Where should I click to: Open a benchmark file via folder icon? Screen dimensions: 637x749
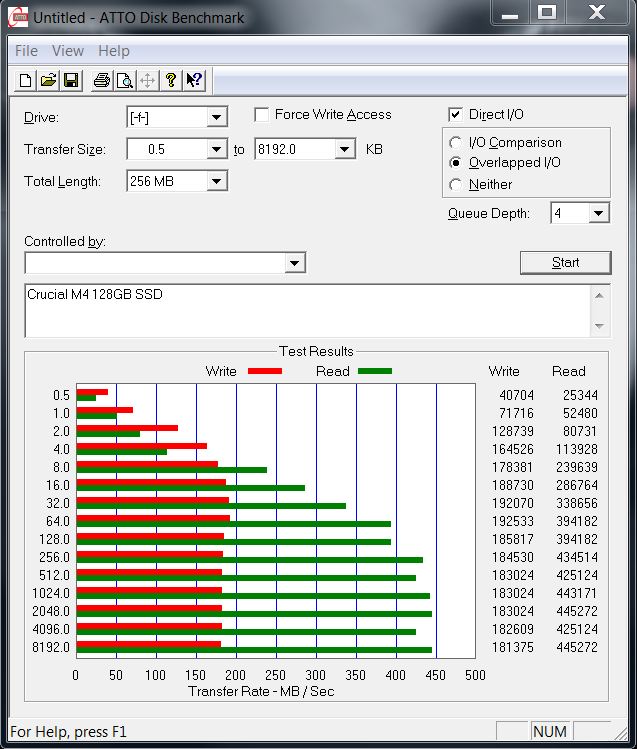click(x=48, y=81)
